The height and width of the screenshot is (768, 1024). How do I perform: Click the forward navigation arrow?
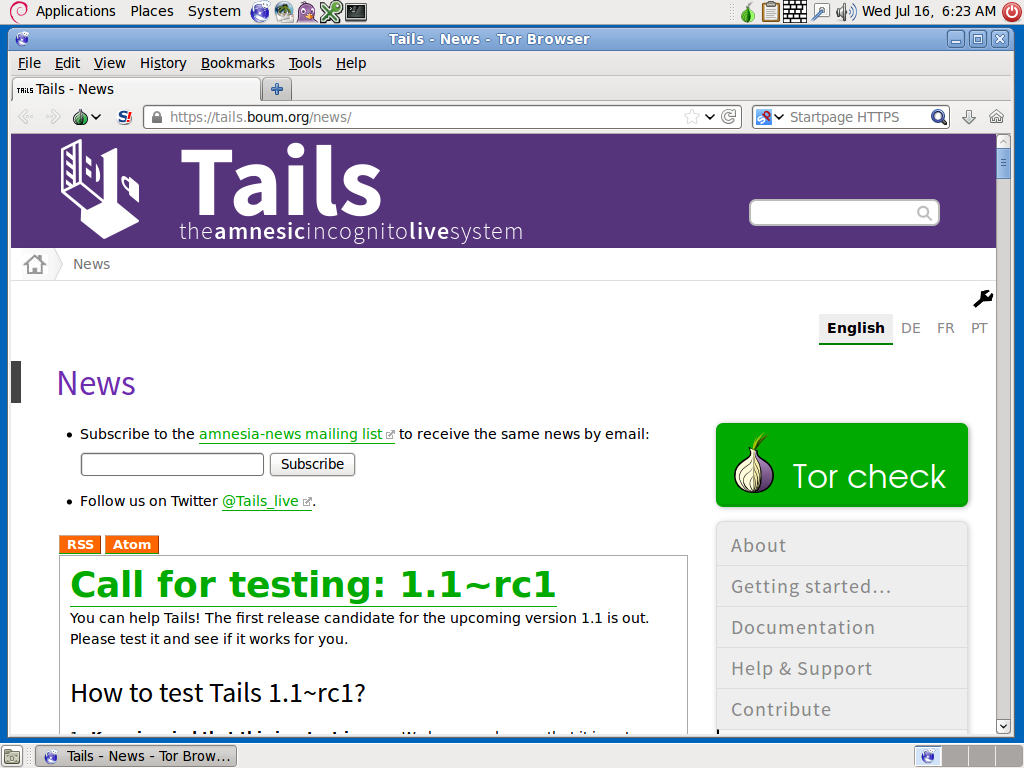(x=53, y=117)
